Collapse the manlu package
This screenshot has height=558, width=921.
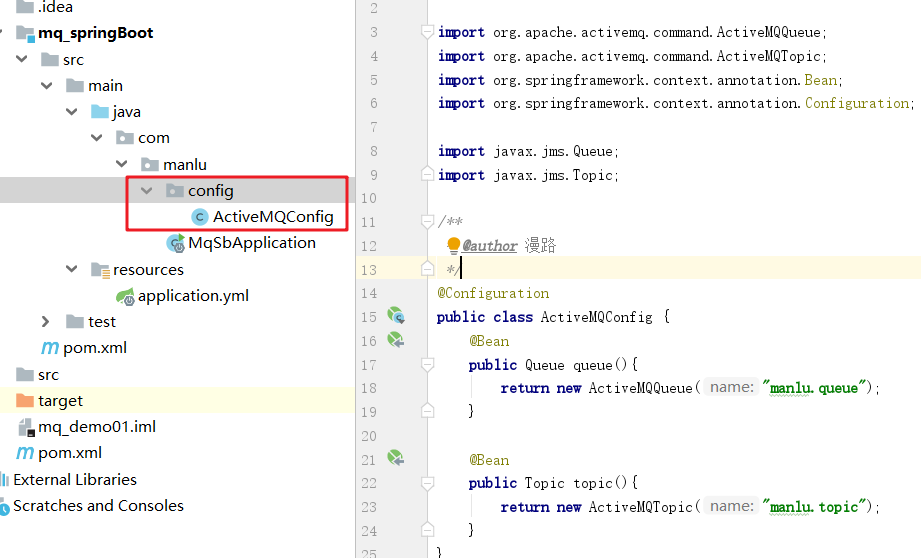click(122, 164)
